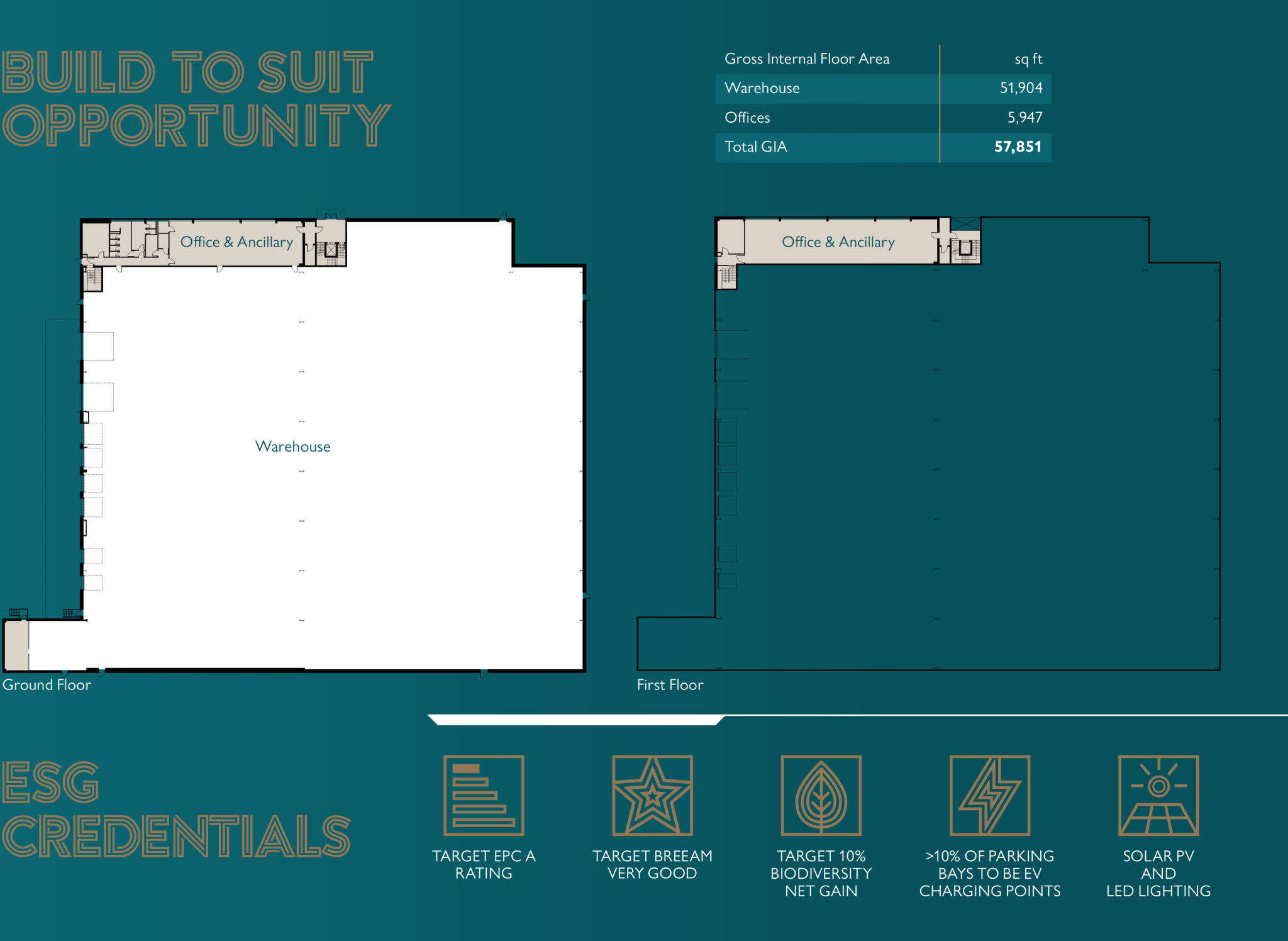The image size is (1288, 941).
Task: Click the 'BUILD TO SUIT OPPORTUNITY' heading
Action: click(196, 99)
